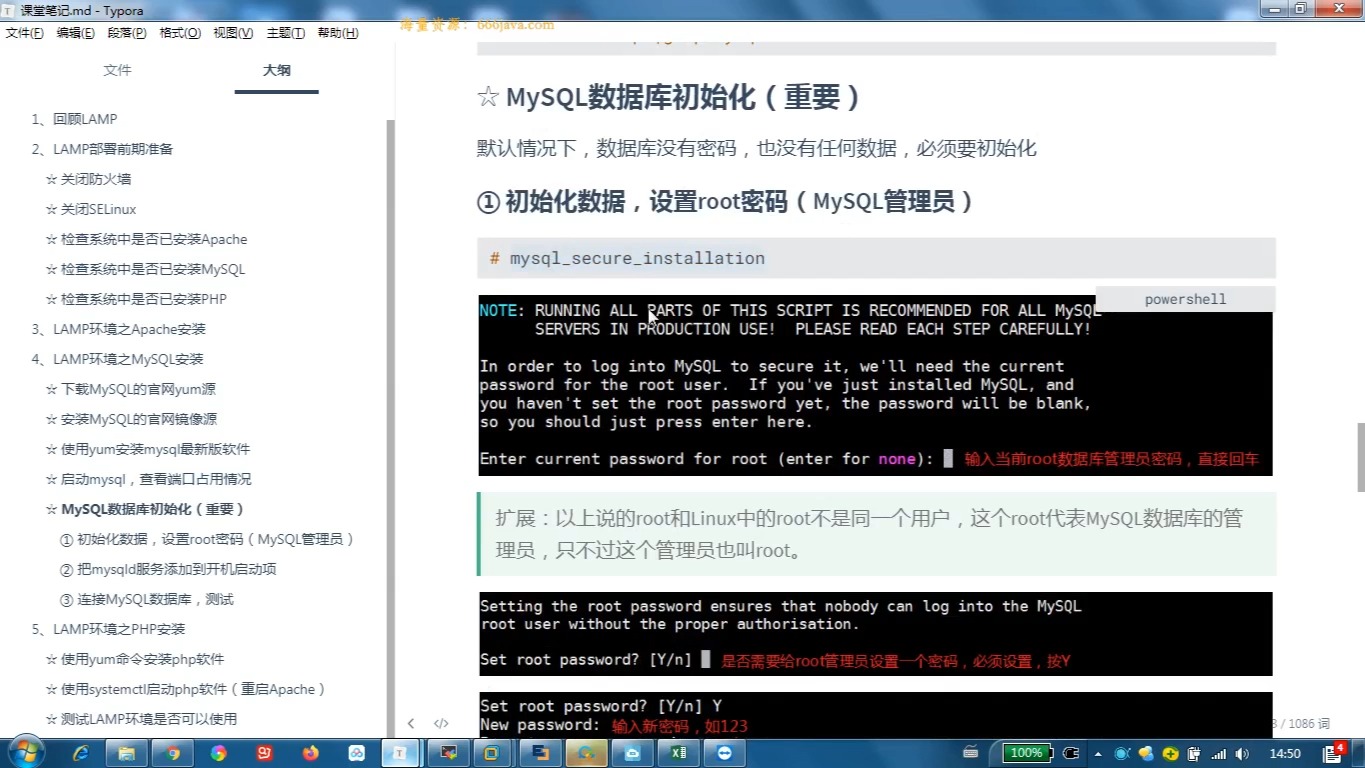Screen dimensions: 1365x768
Task: Jump to 使用yum安装mysql最新版软件 in outline
Action: [x=148, y=449]
